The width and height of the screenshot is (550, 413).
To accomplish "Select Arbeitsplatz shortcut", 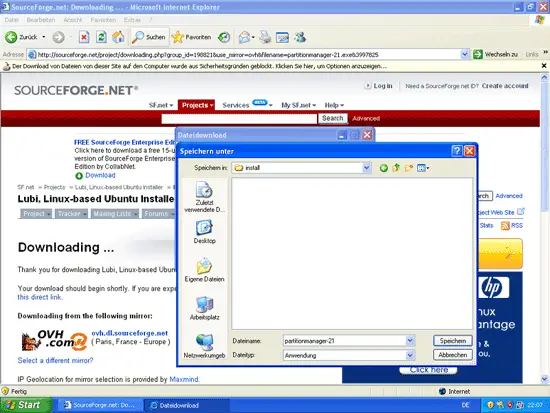I will click(x=204, y=308).
